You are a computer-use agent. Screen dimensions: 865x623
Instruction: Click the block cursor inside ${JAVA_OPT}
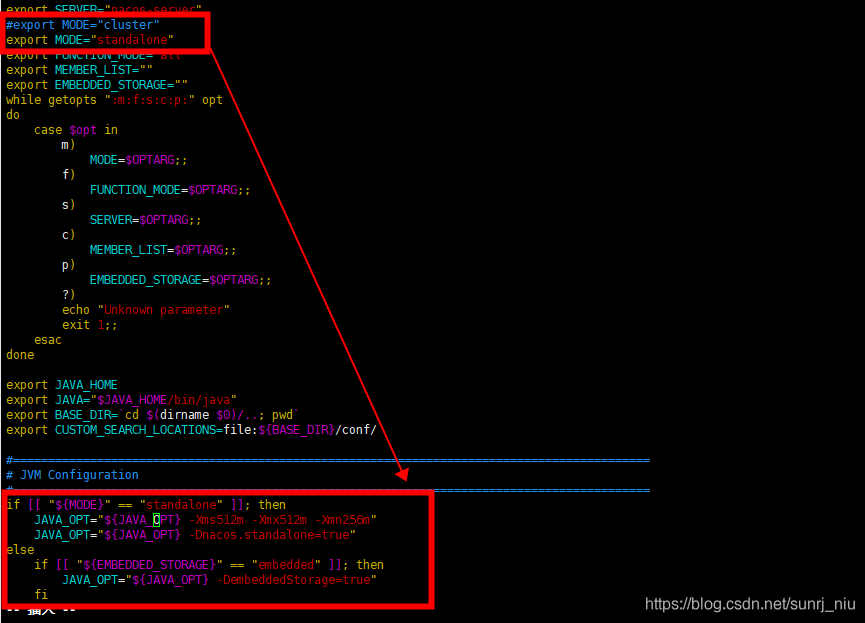point(157,519)
